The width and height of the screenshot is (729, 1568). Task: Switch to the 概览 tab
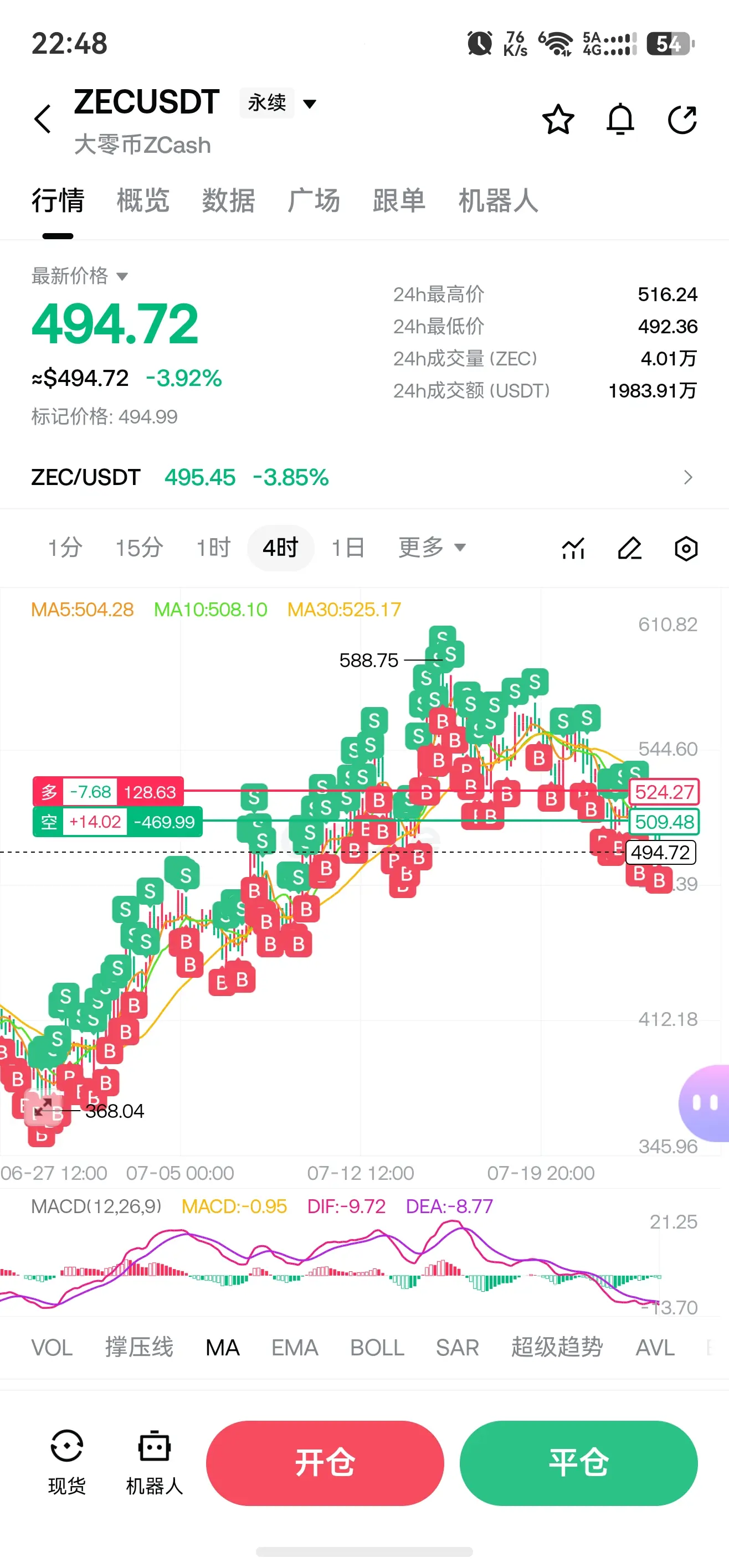143,200
